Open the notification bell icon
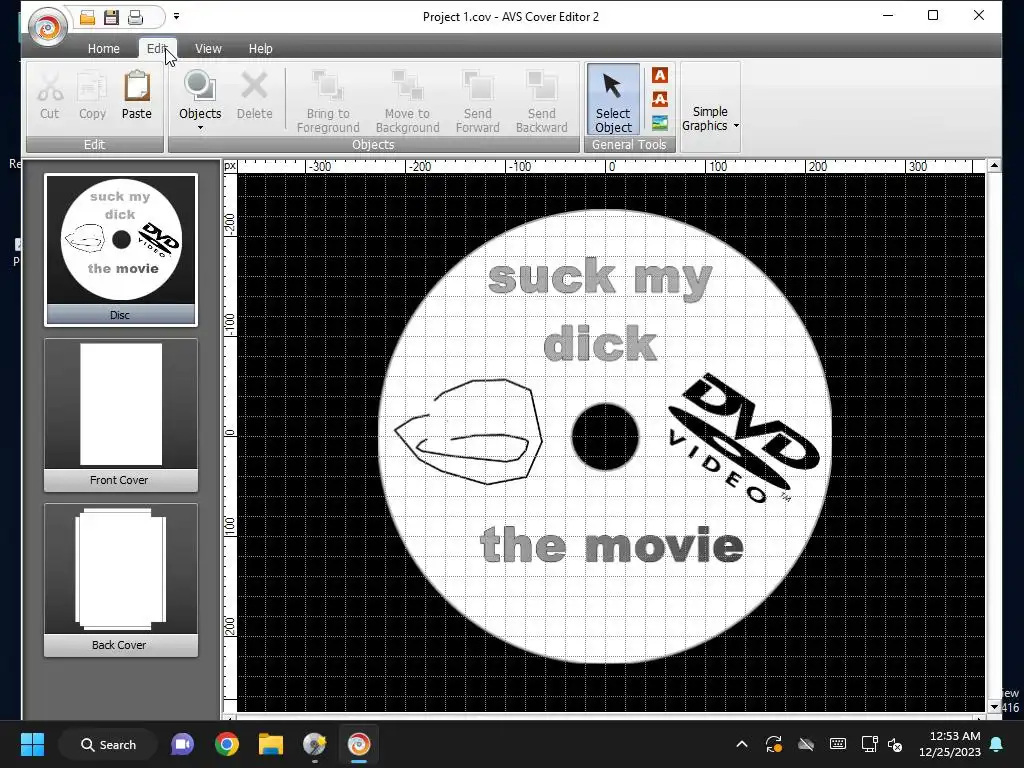Image resolution: width=1024 pixels, height=768 pixels. (997, 744)
